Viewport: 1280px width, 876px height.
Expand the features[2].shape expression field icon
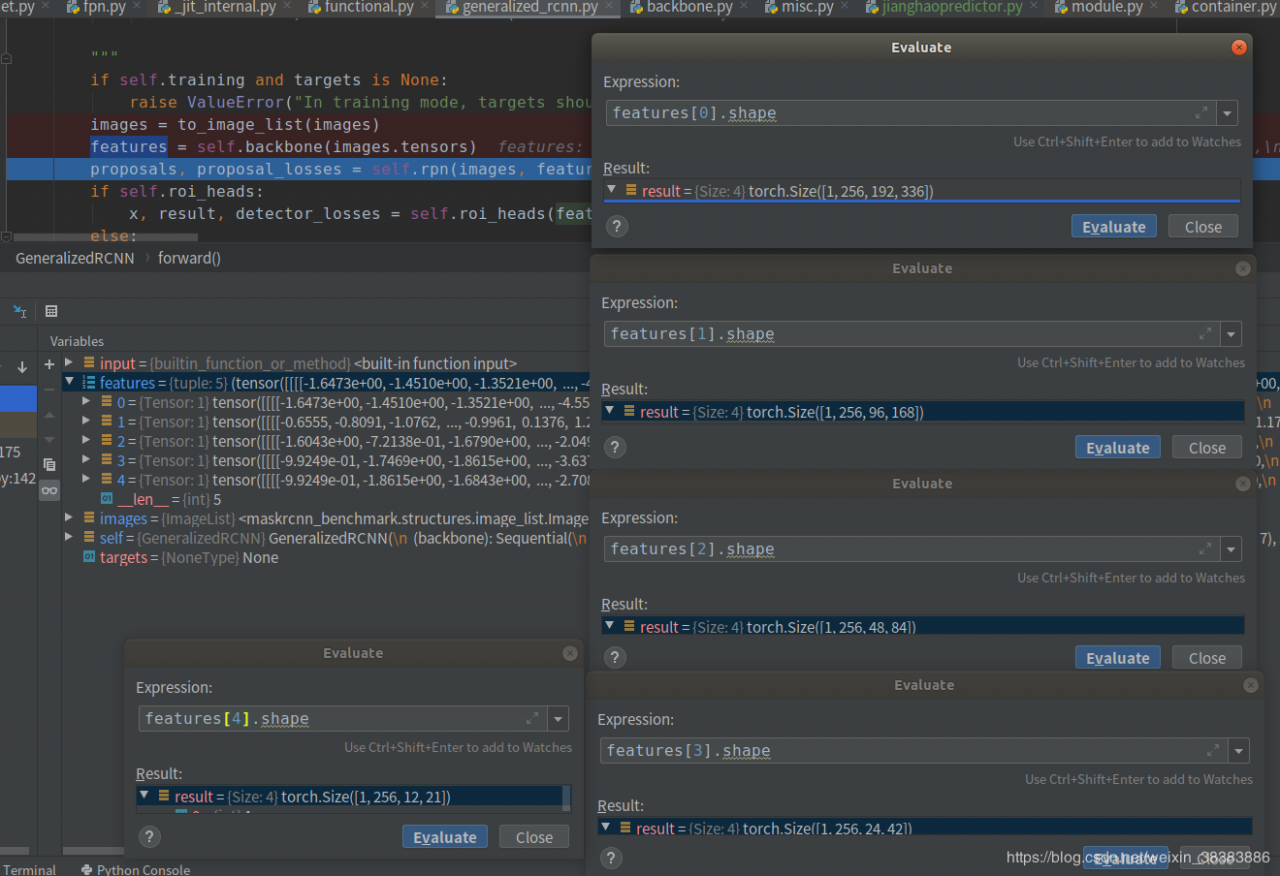[1206, 549]
